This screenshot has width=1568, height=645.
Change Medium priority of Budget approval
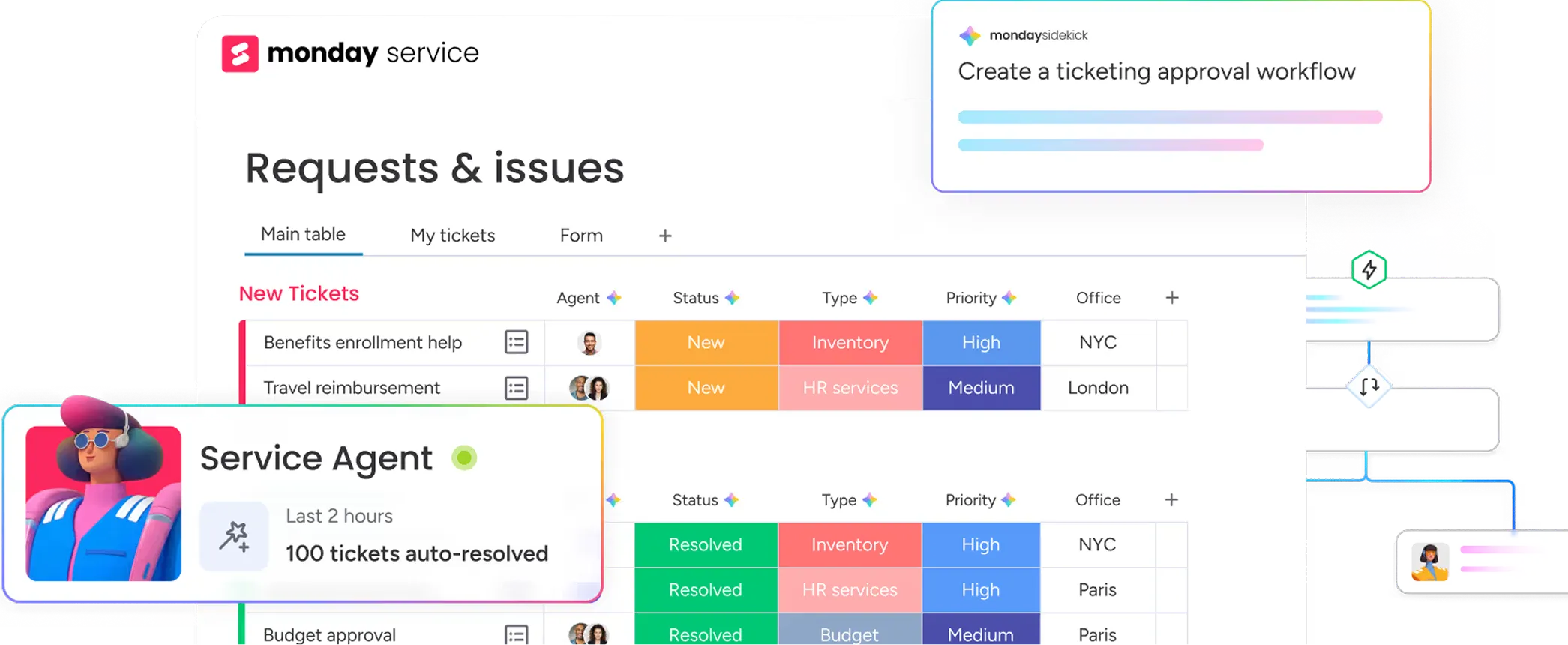(981, 630)
